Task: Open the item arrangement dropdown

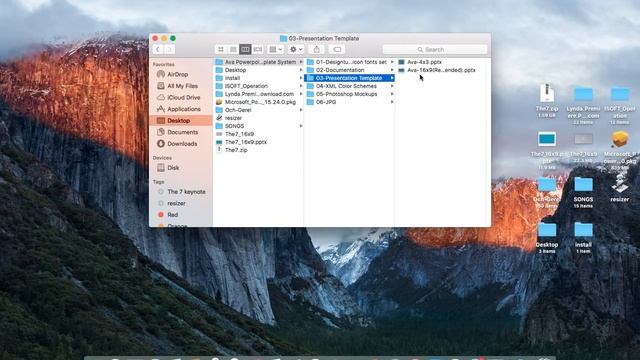Action: [x=276, y=49]
